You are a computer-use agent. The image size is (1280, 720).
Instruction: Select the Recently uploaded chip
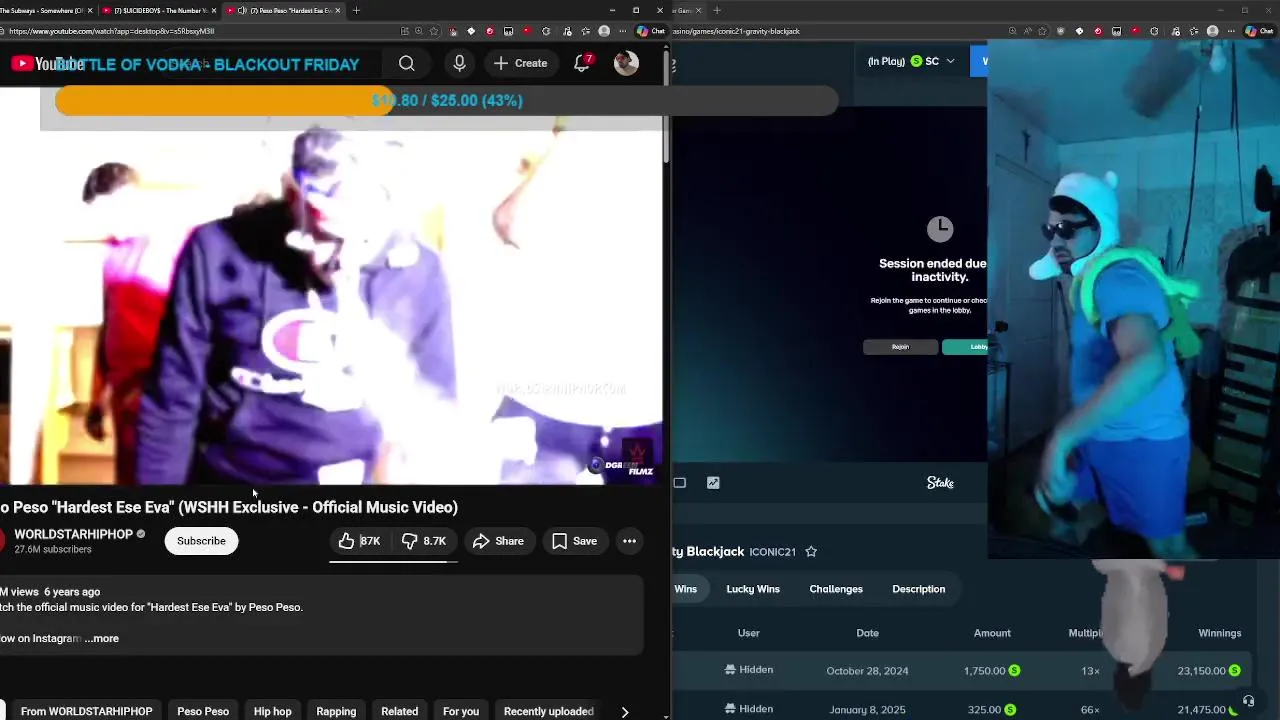548,711
